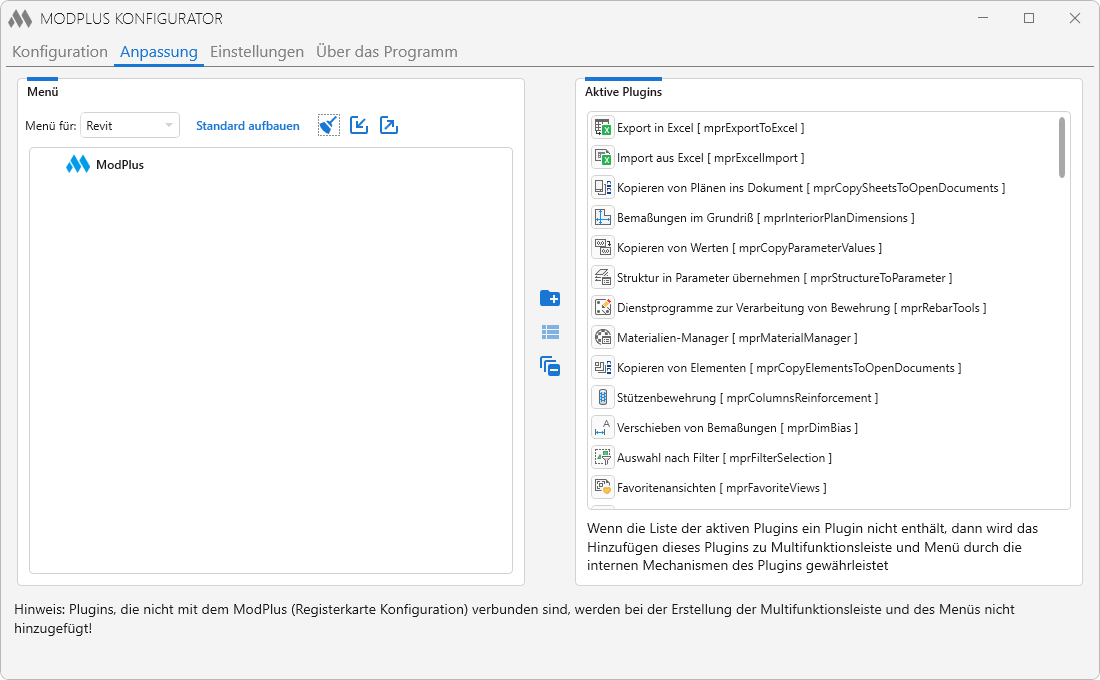The width and height of the screenshot is (1100, 680).
Task: Click the import menu arrow icon
Action: tap(358, 126)
